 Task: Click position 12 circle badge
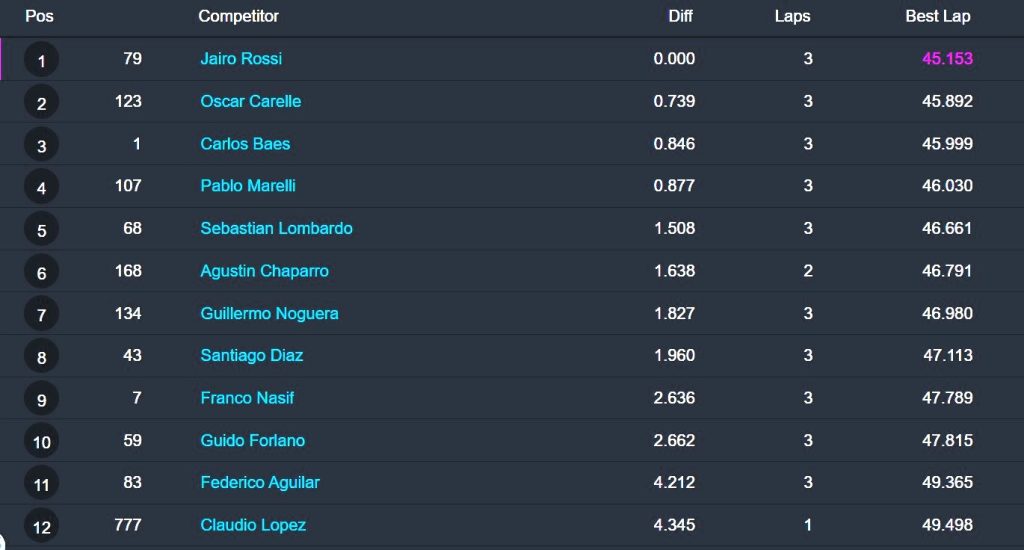point(41,526)
